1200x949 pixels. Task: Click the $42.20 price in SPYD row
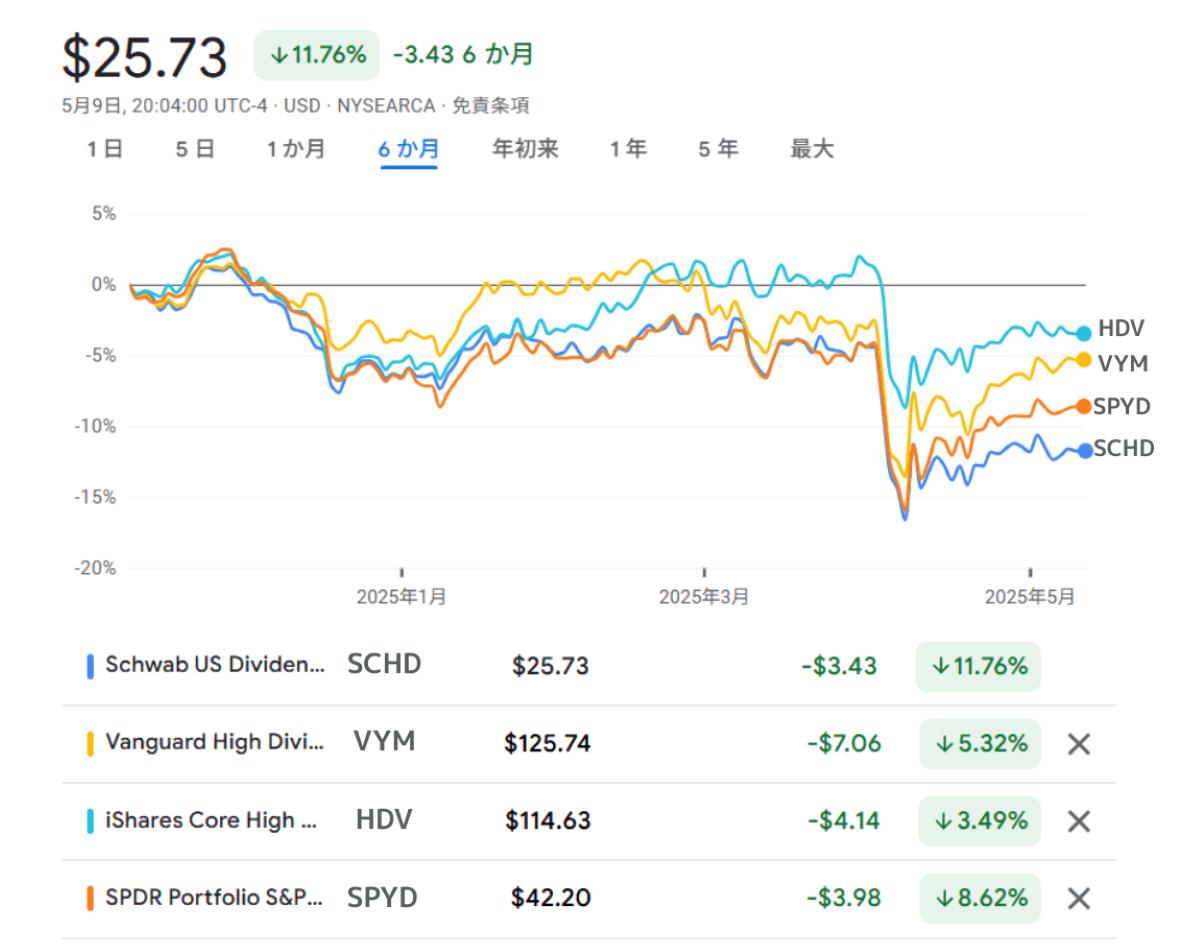pyautogui.click(x=550, y=898)
